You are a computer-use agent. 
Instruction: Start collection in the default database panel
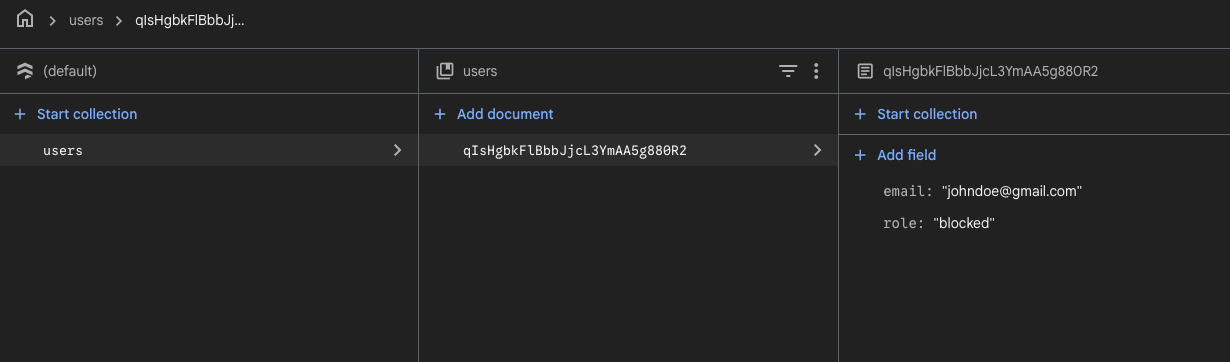[87, 114]
